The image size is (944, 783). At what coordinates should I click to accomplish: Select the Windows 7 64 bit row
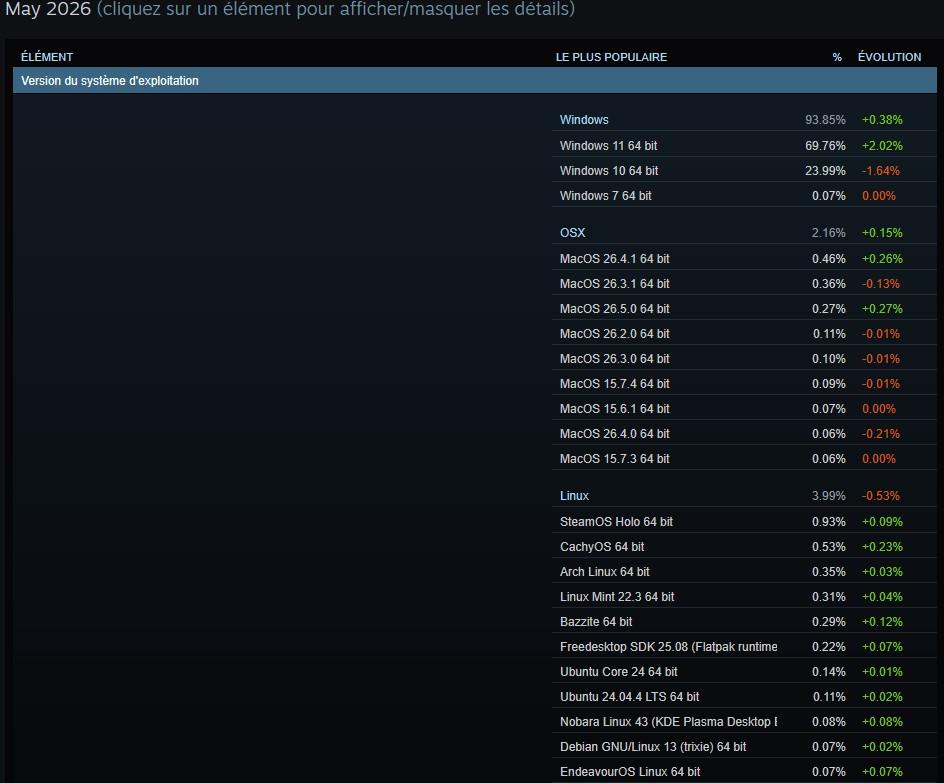(x=744, y=196)
